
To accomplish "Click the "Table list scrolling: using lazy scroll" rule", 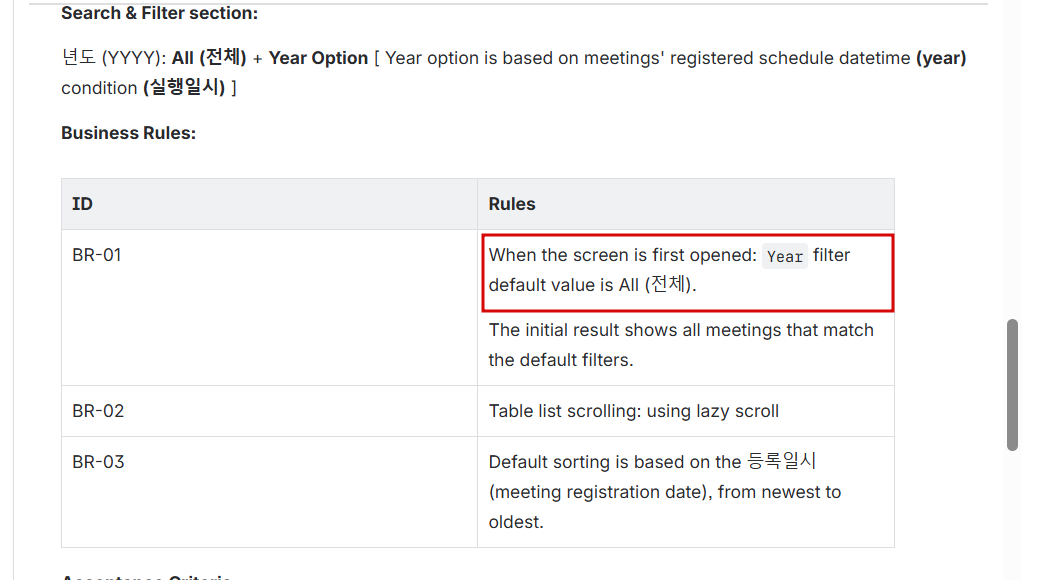I will coord(633,411).
